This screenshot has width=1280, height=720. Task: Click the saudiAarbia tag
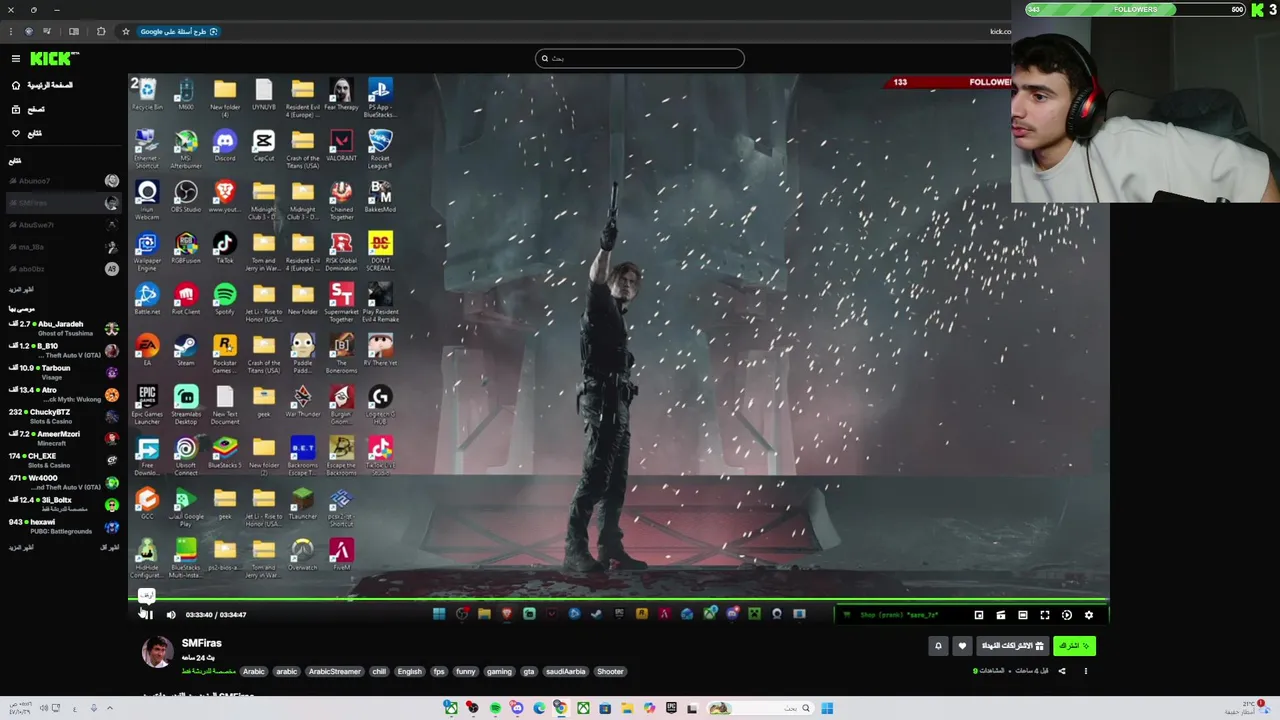pyautogui.click(x=566, y=672)
